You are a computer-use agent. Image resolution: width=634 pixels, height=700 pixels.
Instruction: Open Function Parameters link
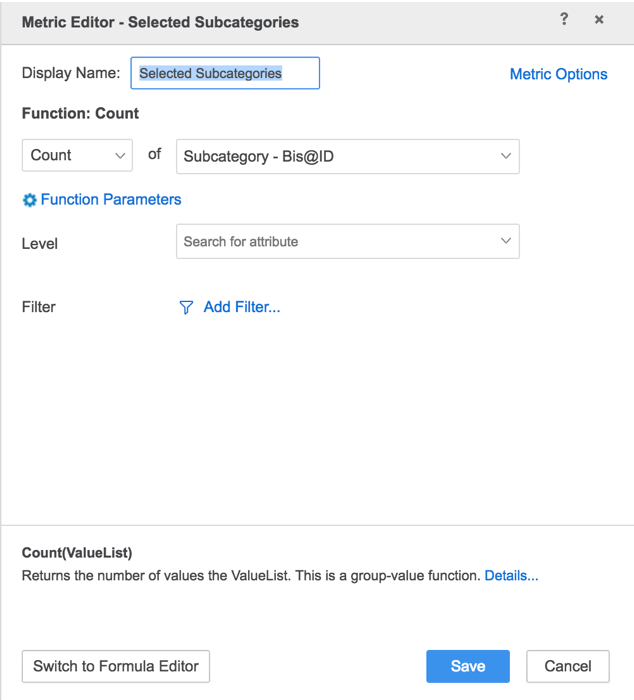[x=111, y=200]
